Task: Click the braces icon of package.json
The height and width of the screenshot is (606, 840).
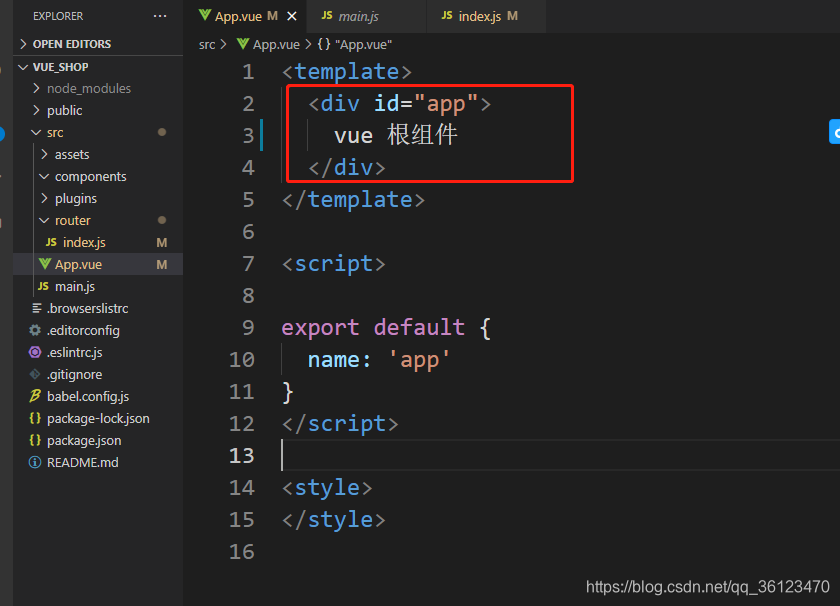Action: click(x=35, y=440)
